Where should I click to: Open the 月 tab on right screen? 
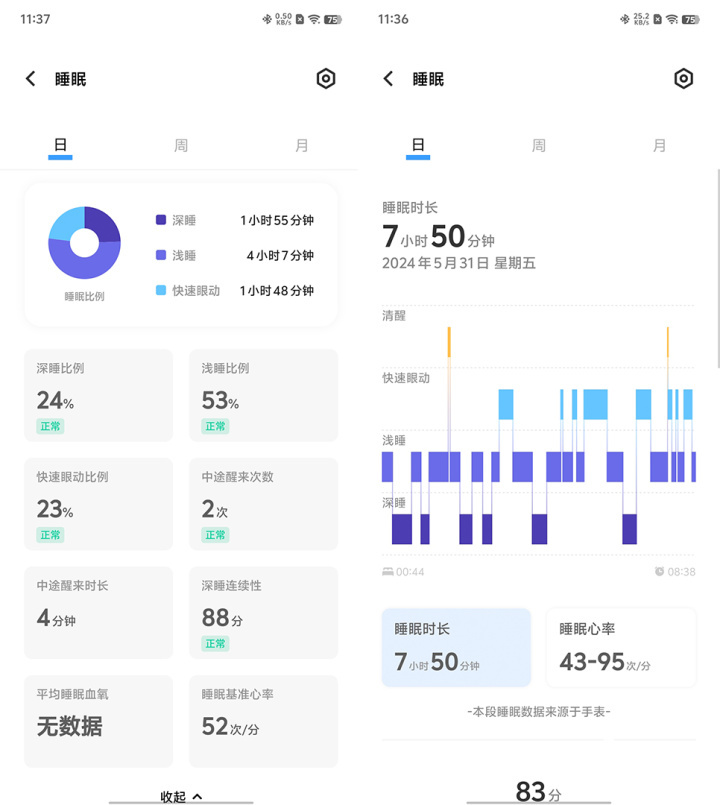coord(659,145)
